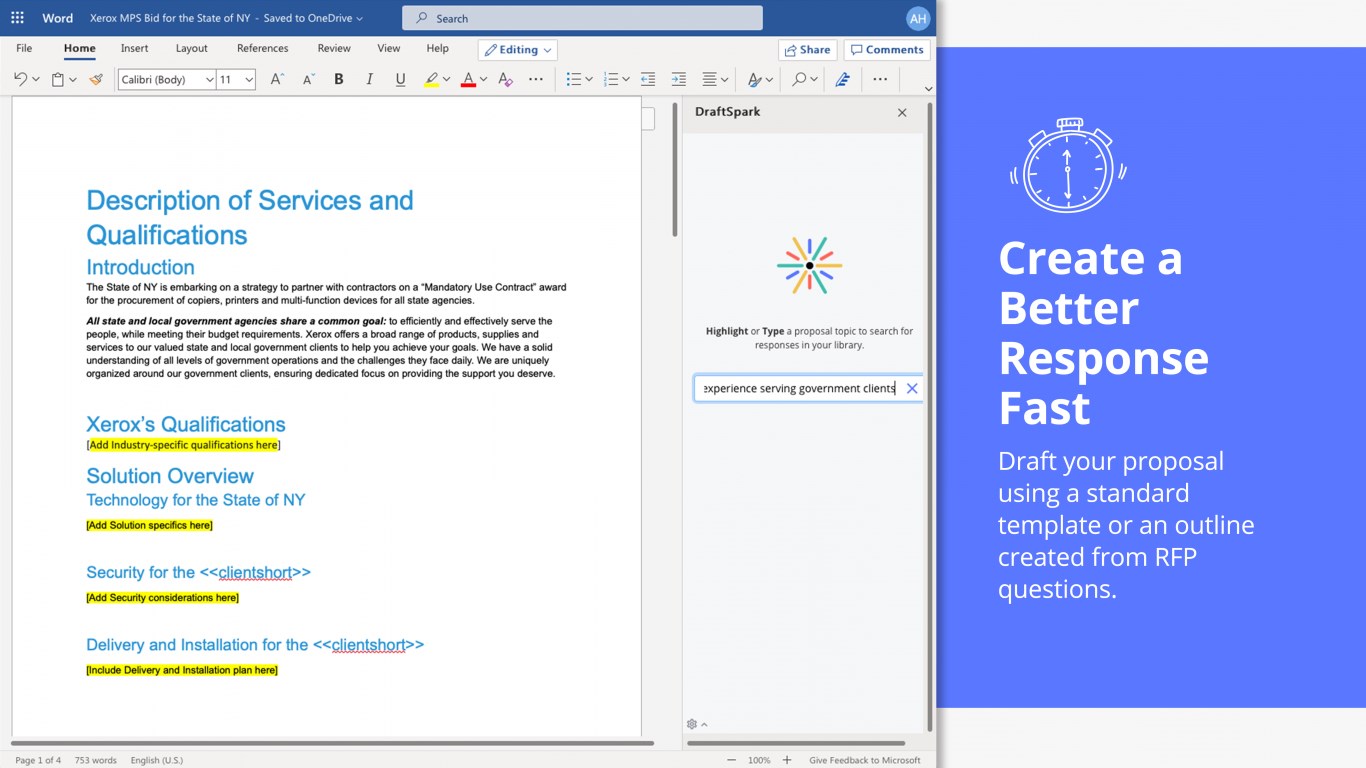
Task: Decrease the paragraph indent
Action: pyautogui.click(x=648, y=79)
